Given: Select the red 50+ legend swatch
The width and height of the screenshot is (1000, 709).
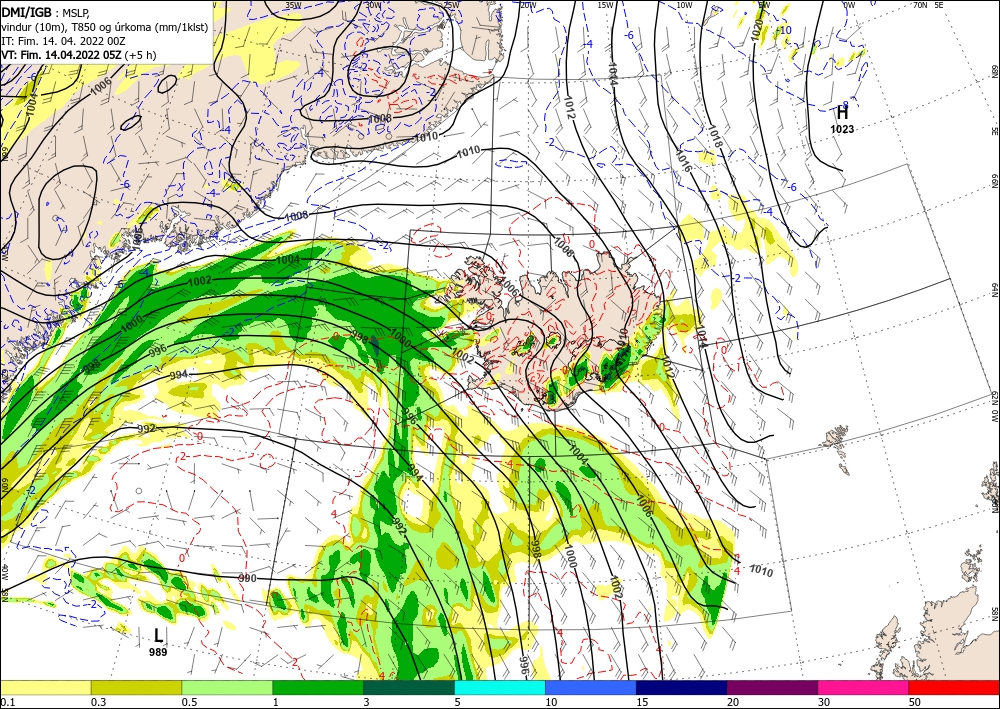Looking at the screenshot, I should pos(955,688).
